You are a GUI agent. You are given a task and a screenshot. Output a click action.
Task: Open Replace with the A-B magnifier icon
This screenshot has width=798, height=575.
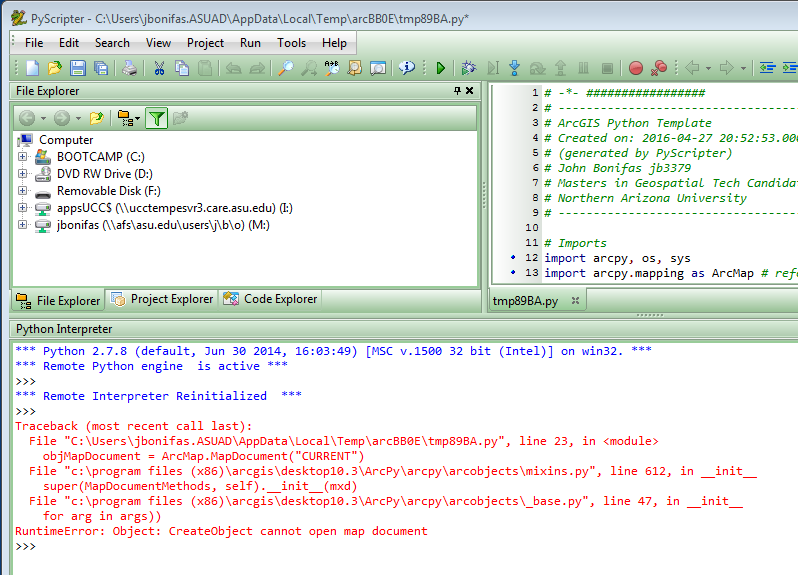(332, 68)
